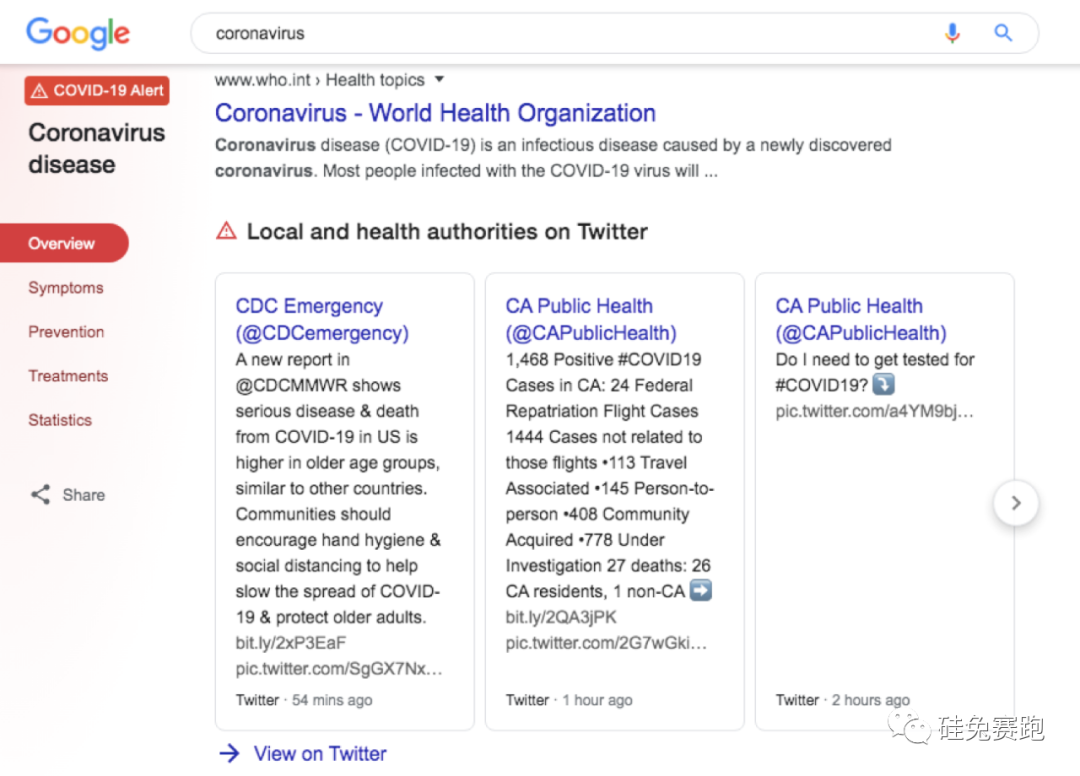Click the magnifying glass search icon
1080x776 pixels.
1003,33
